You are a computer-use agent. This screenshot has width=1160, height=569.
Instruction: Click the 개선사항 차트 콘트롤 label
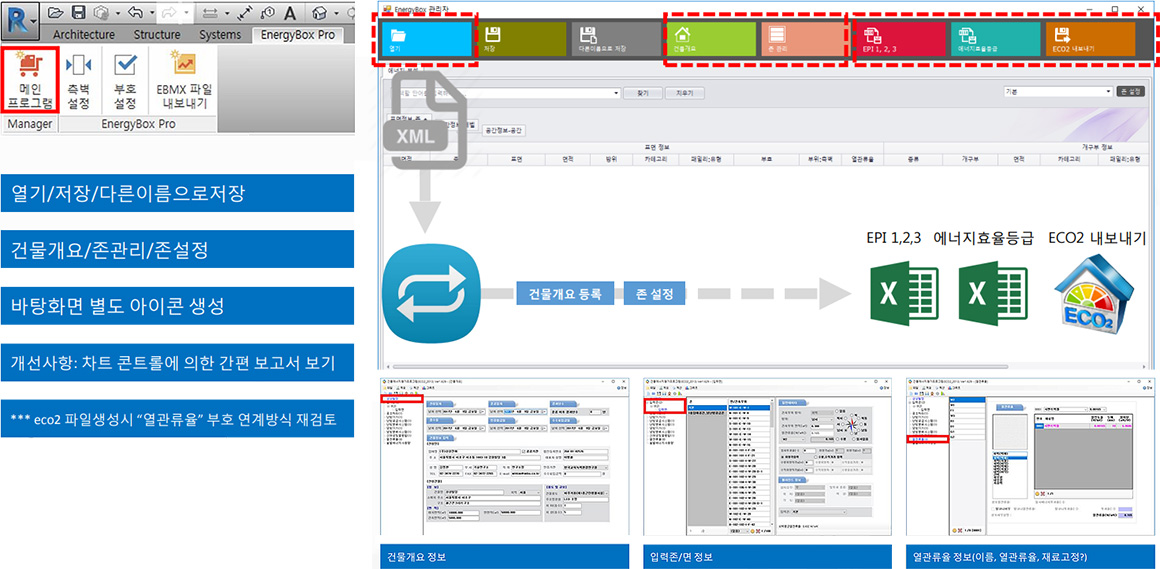[178, 363]
